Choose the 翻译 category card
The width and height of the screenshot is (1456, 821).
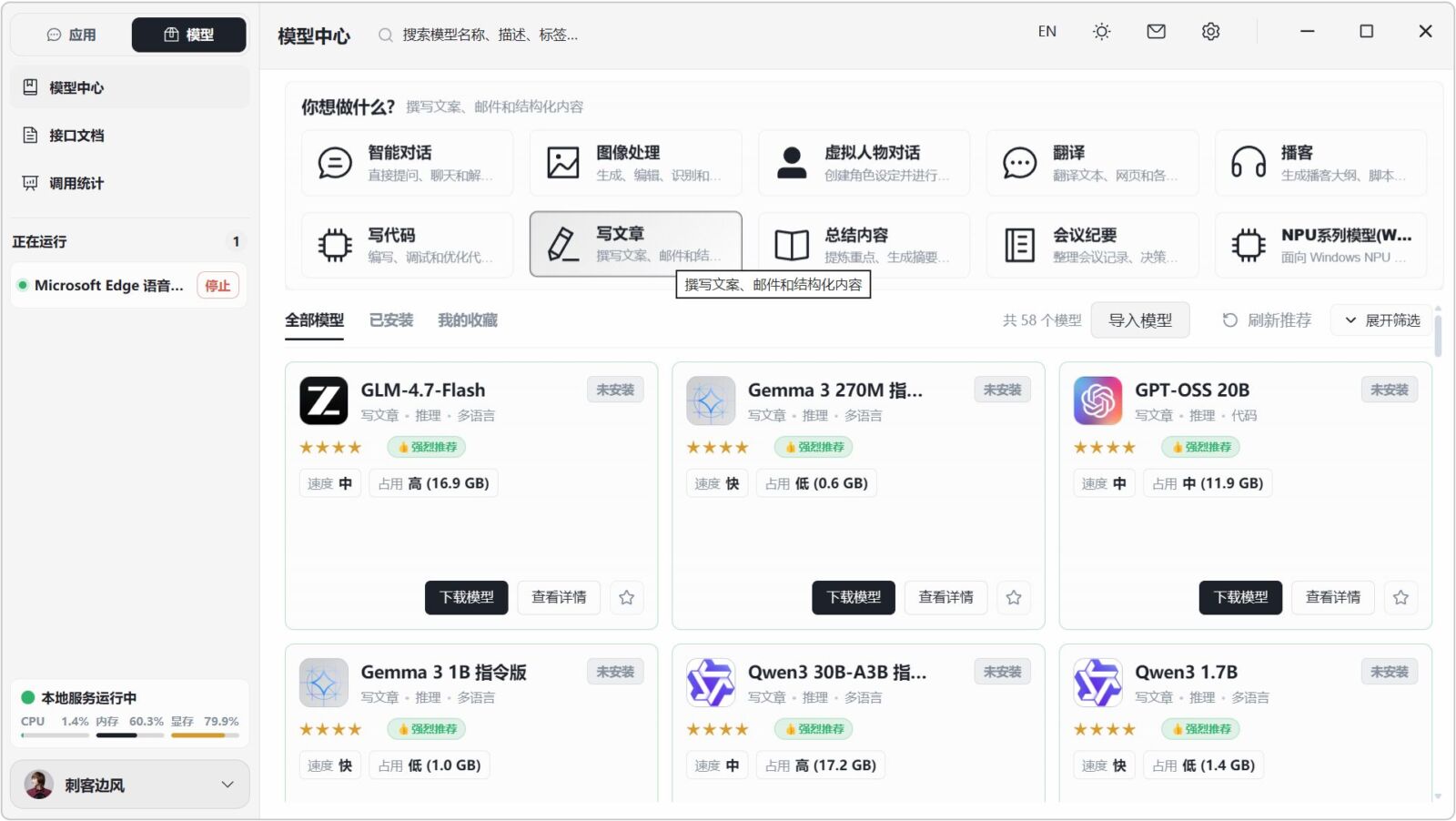tap(1093, 163)
